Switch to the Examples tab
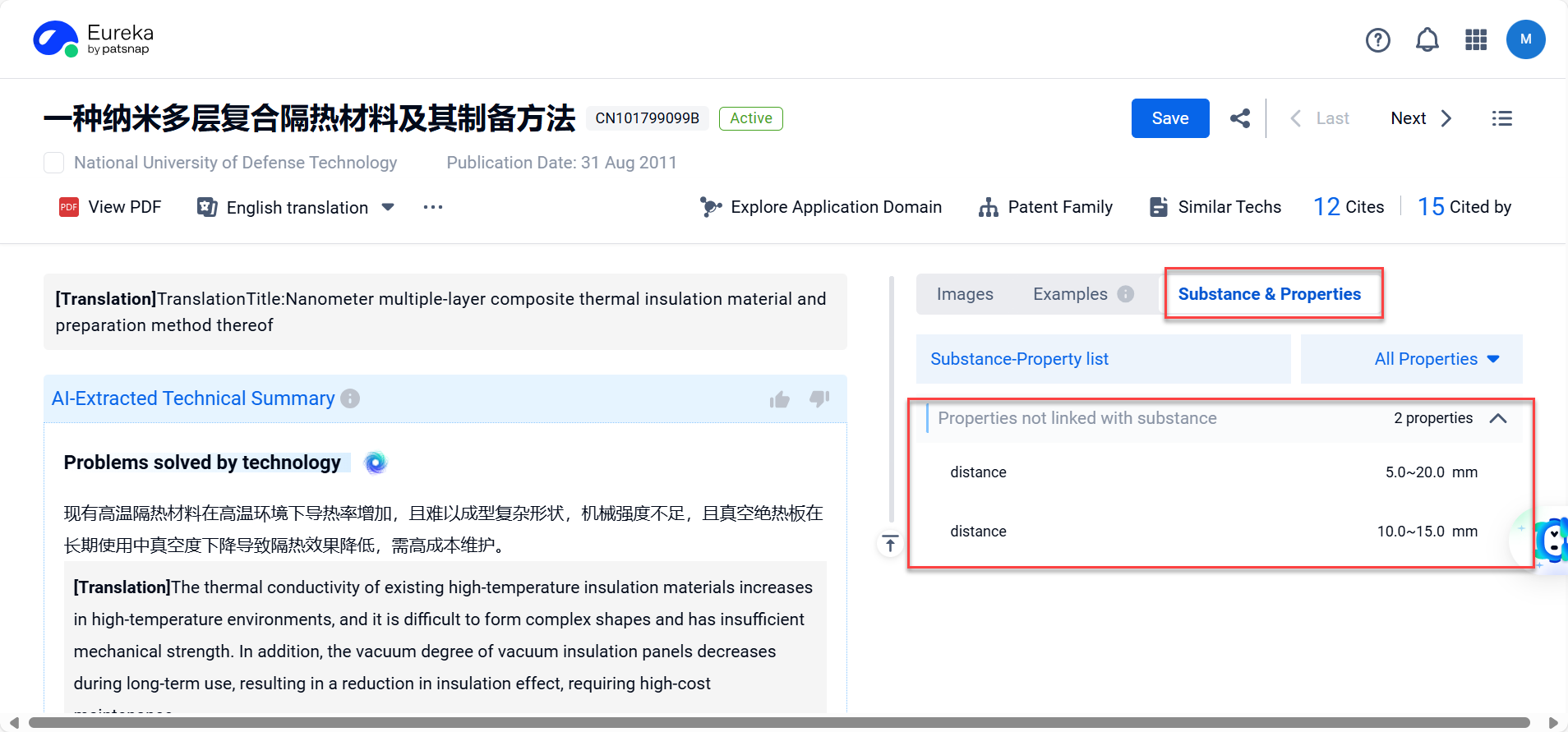The image size is (1568, 732). point(1070,294)
